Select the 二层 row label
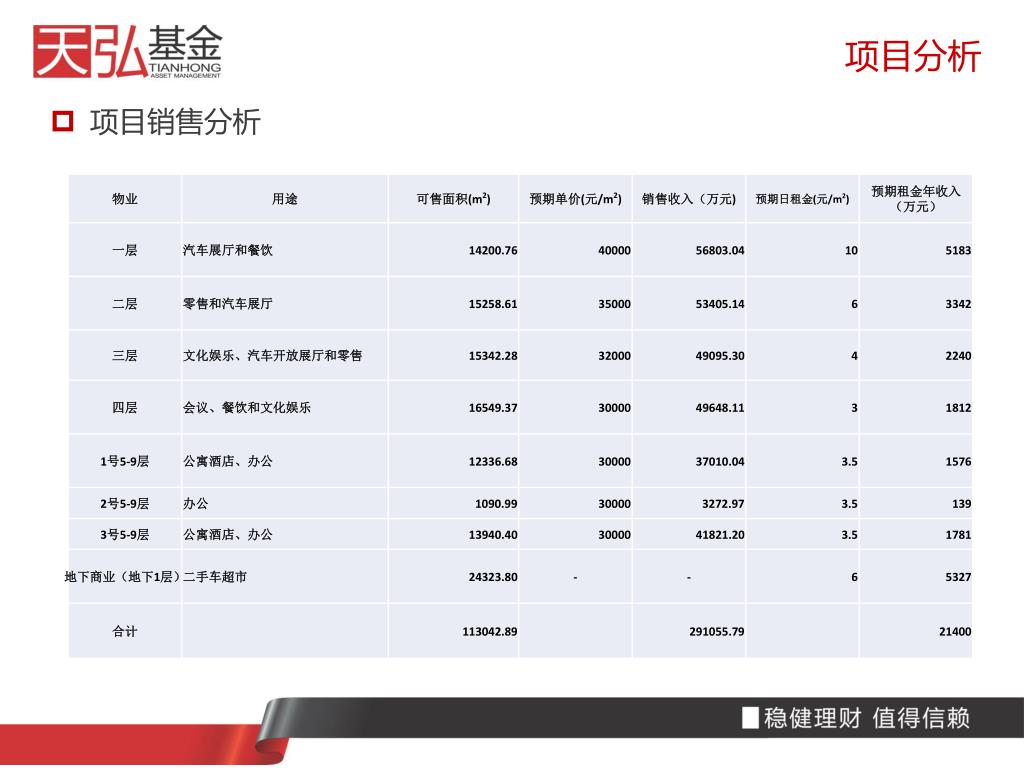Screen dimensions: 1024x768 click(x=125, y=304)
